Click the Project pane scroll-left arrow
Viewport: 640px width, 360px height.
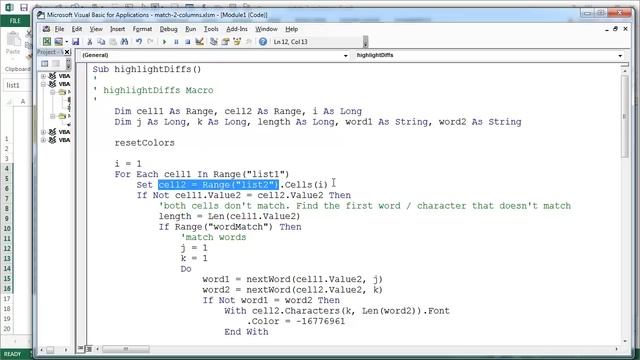tap(42, 350)
